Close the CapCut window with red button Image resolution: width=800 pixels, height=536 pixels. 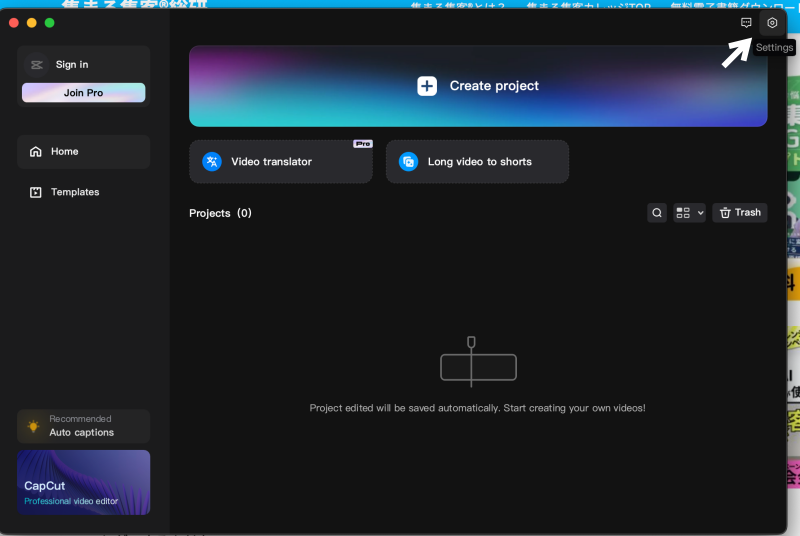(x=14, y=23)
